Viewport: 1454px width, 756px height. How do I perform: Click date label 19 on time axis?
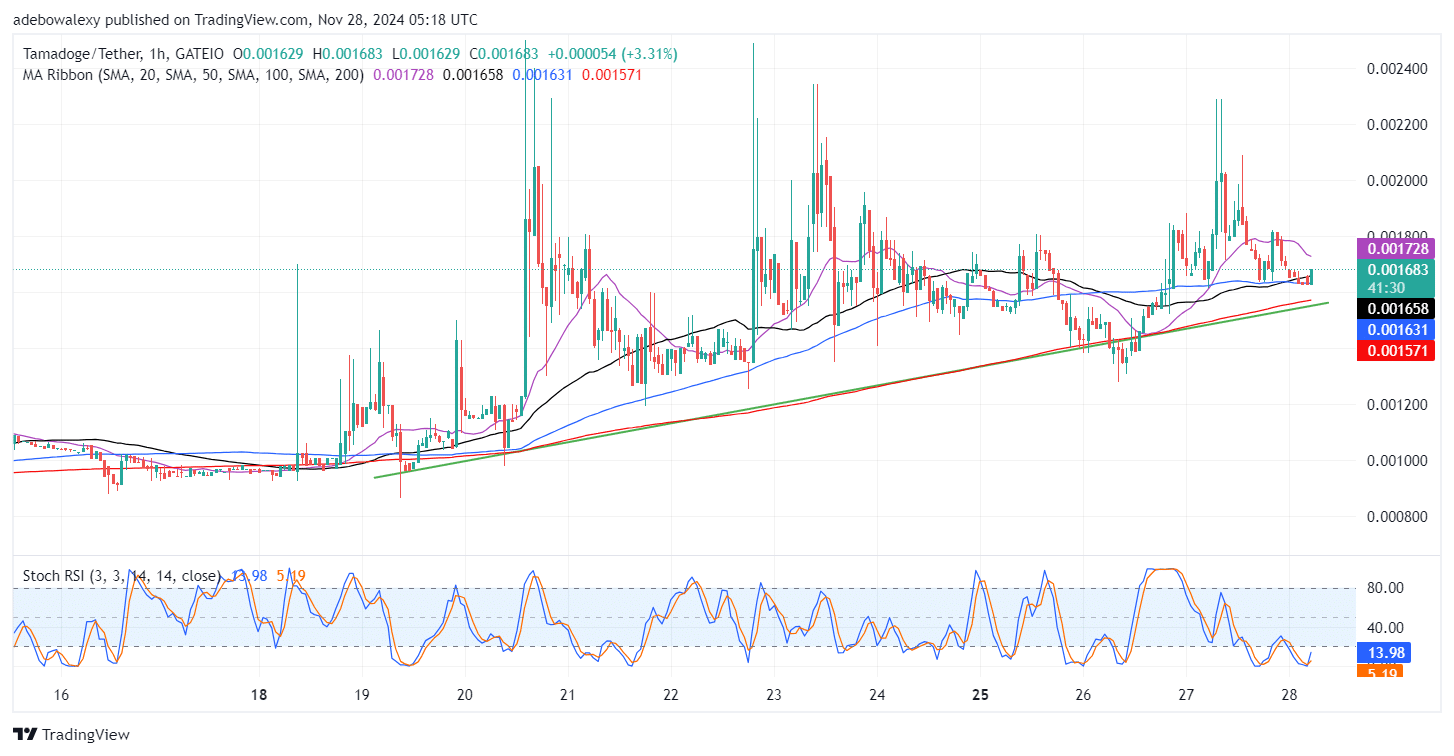pos(362,694)
